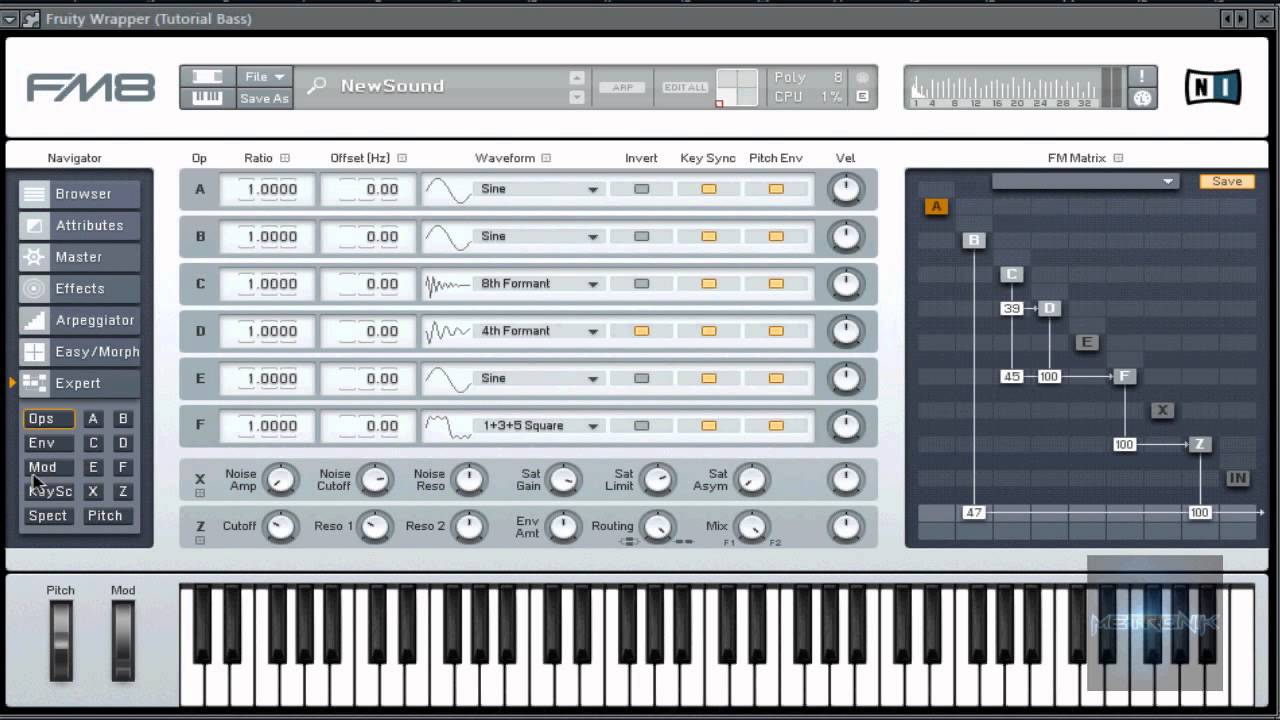This screenshot has width=1280, height=720.
Task: Open the FM Matrix preset dropdown
Action: point(1085,181)
